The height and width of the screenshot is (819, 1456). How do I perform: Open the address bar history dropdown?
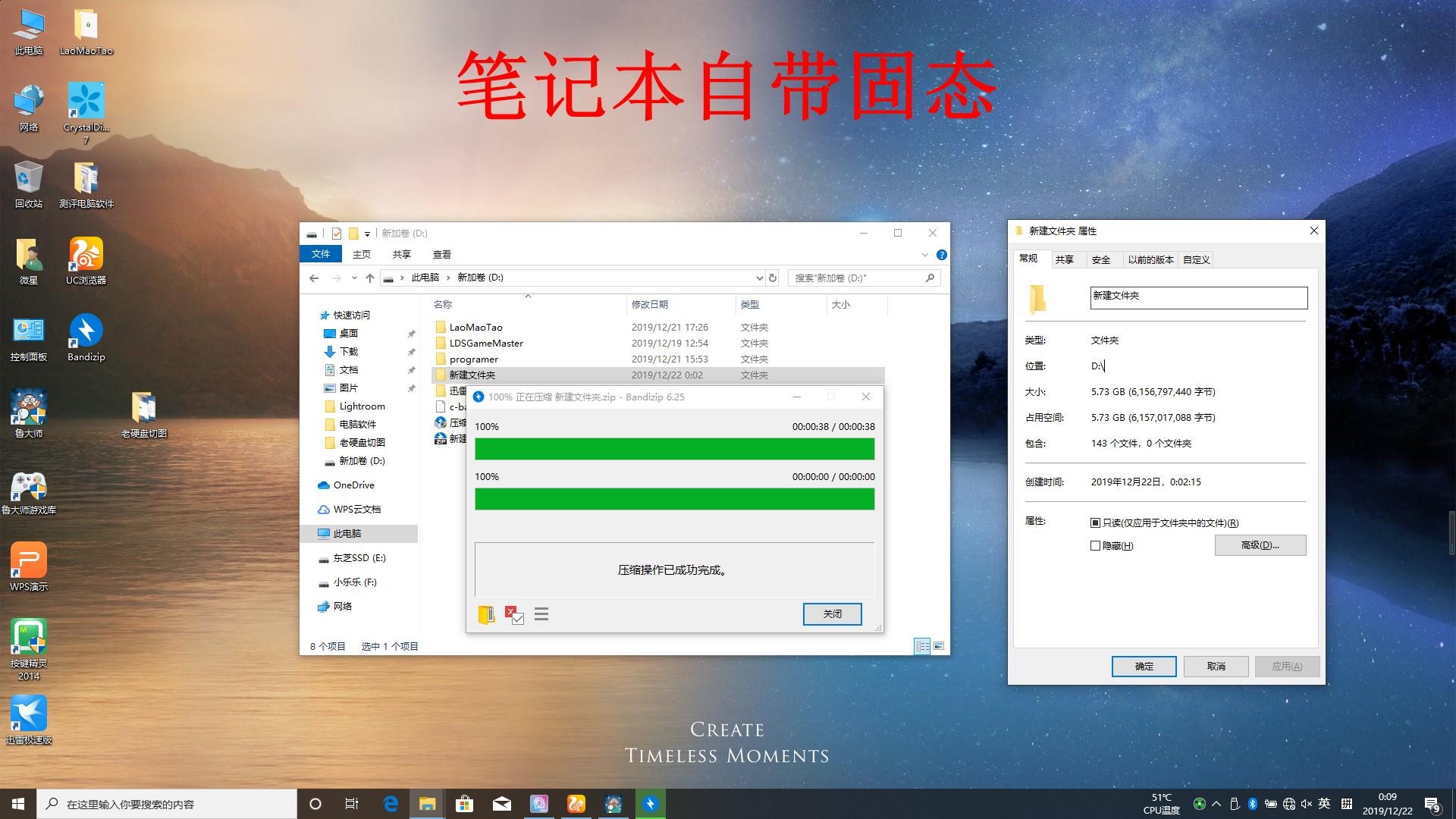(x=759, y=278)
